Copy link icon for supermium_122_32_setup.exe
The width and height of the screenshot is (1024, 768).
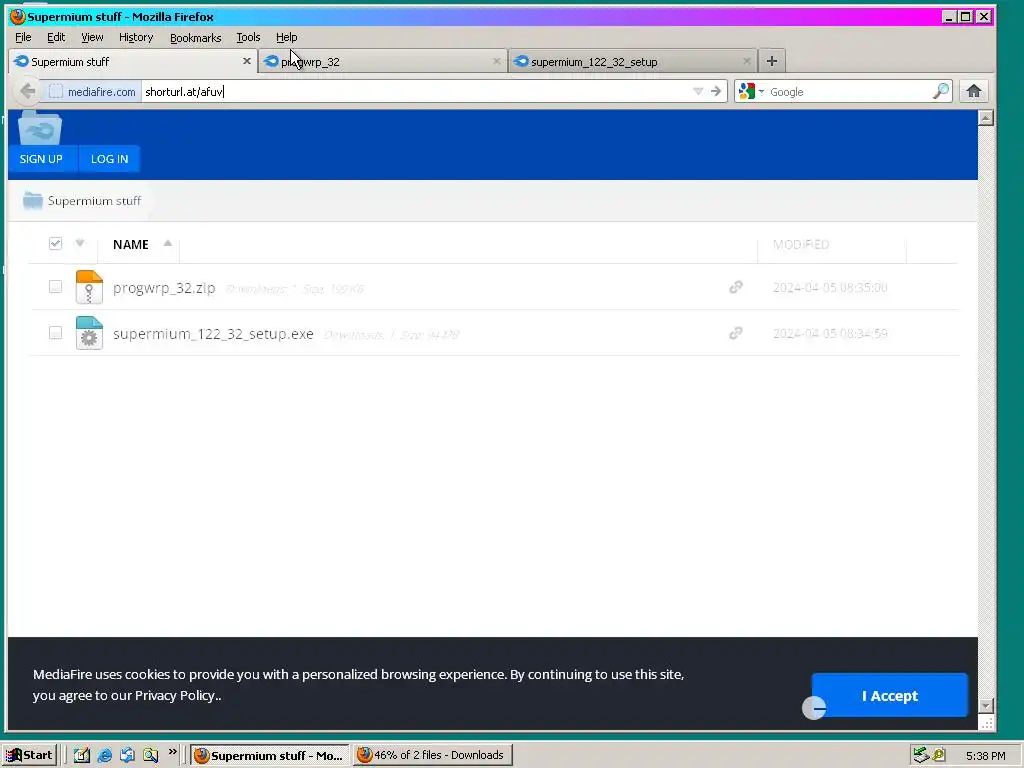click(736, 333)
